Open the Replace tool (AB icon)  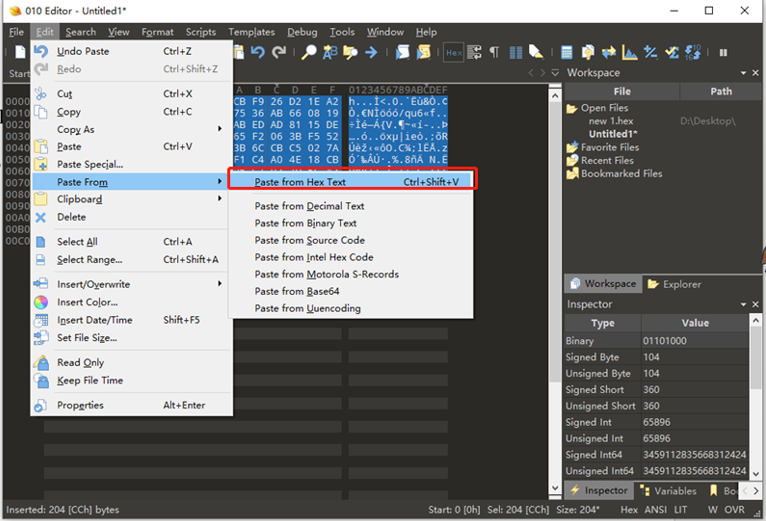click(330, 52)
